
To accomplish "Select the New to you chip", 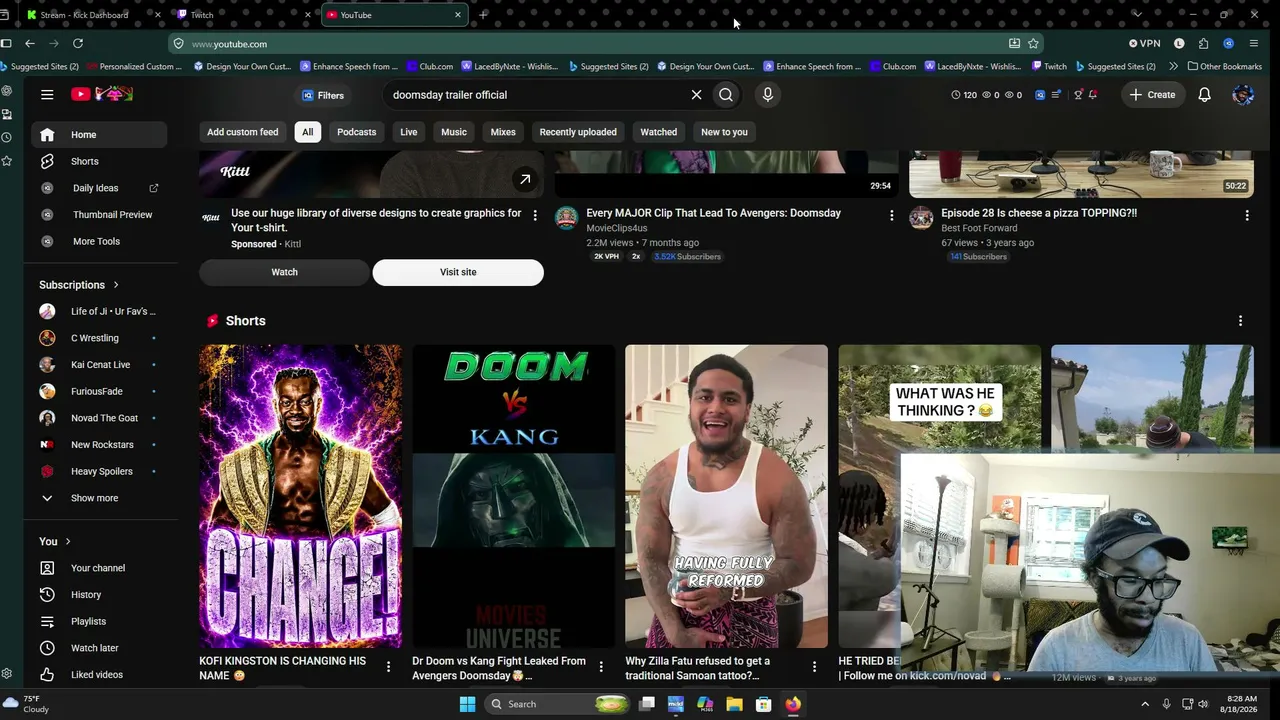I will 725,132.
